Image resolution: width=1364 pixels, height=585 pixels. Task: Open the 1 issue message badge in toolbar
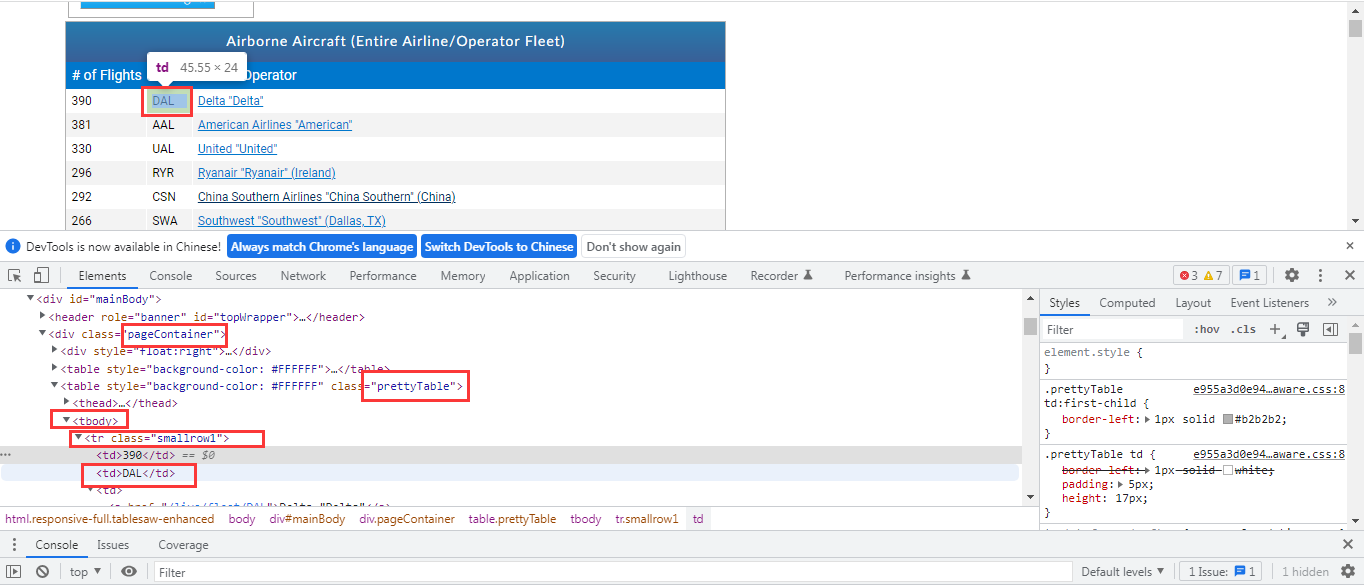click(1249, 275)
